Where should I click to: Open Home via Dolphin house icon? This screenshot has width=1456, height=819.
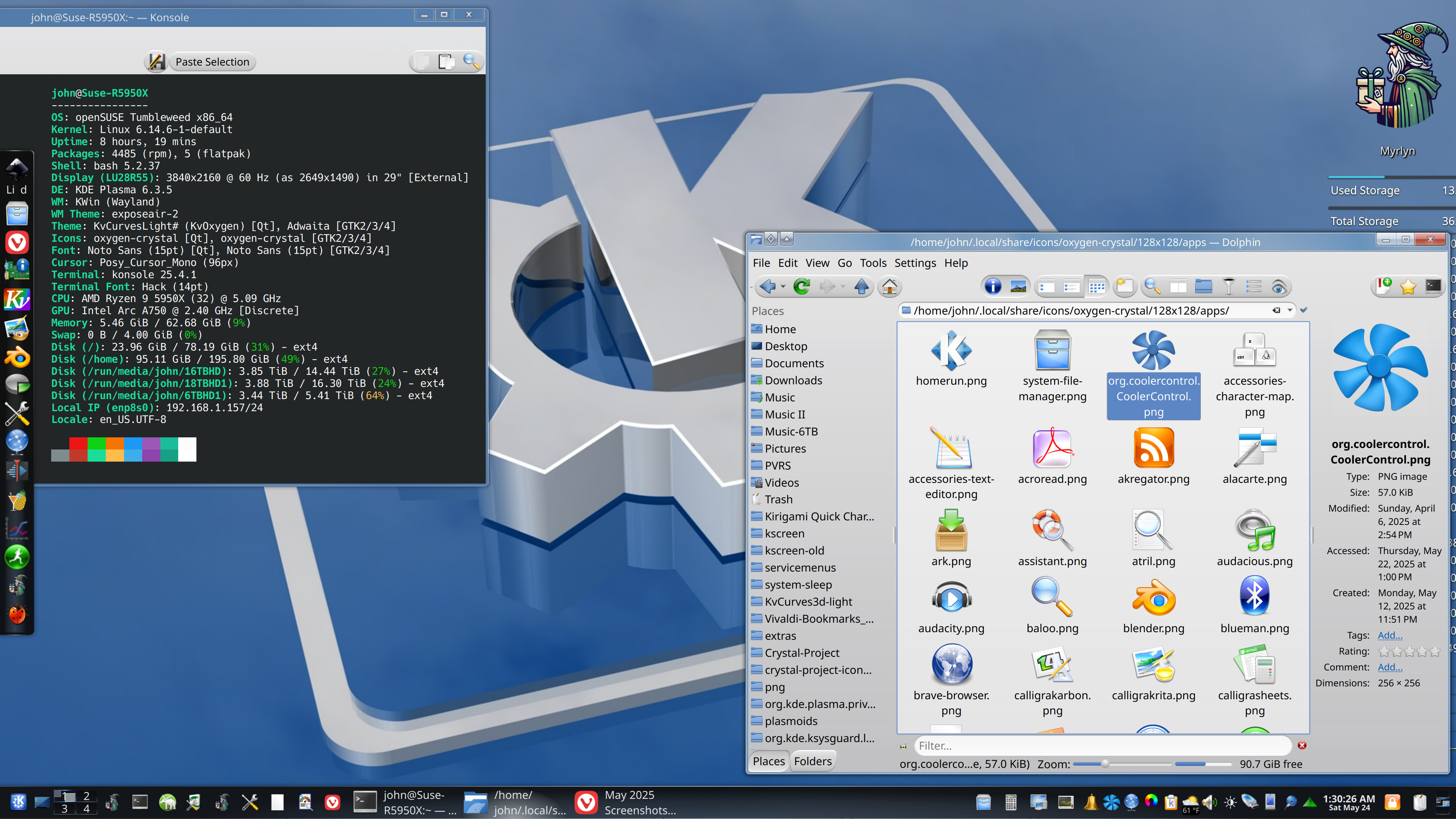[890, 287]
